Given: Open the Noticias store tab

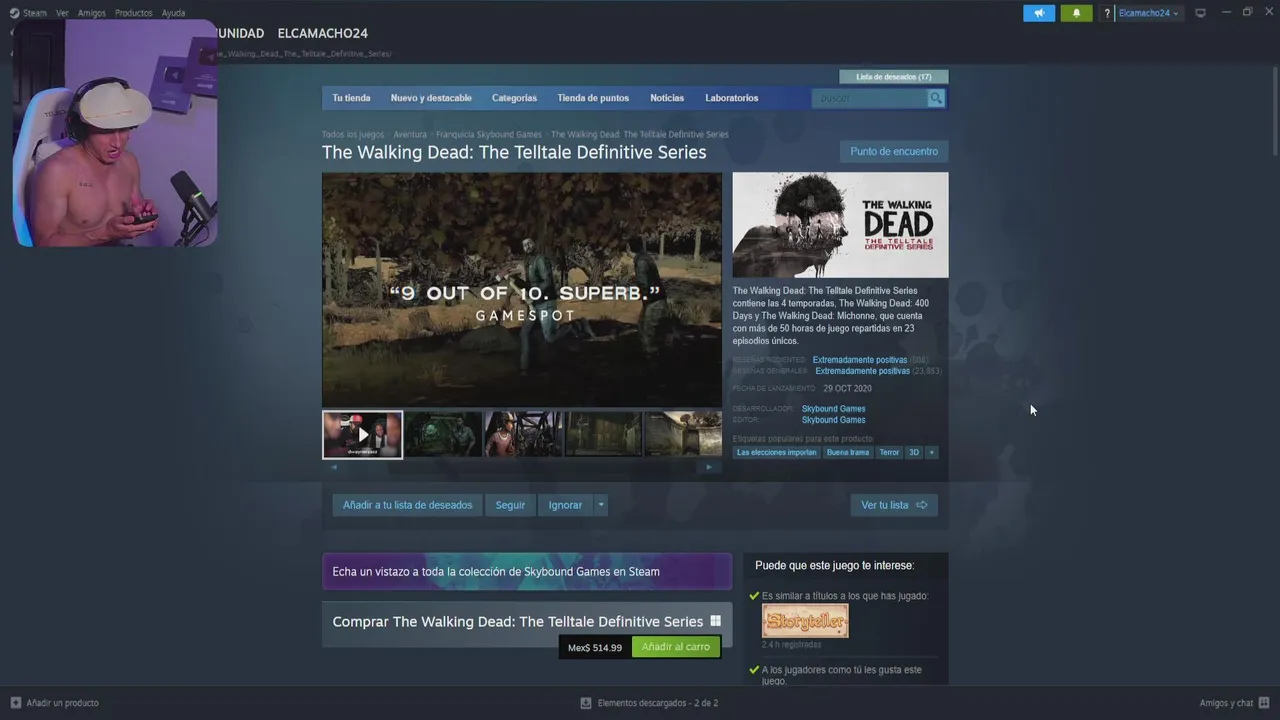Looking at the screenshot, I should point(667,98).
